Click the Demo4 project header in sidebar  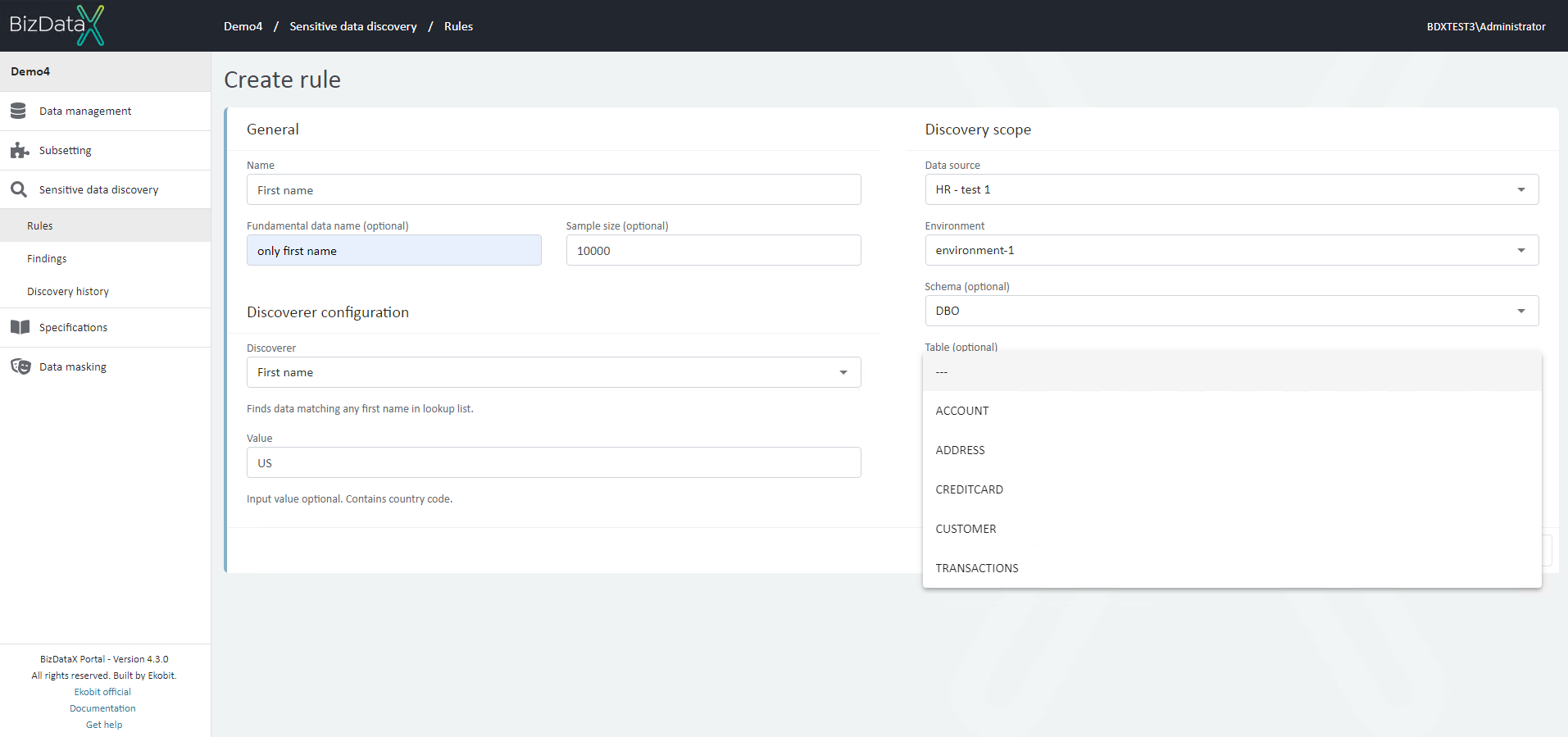[x=105, y=71]
